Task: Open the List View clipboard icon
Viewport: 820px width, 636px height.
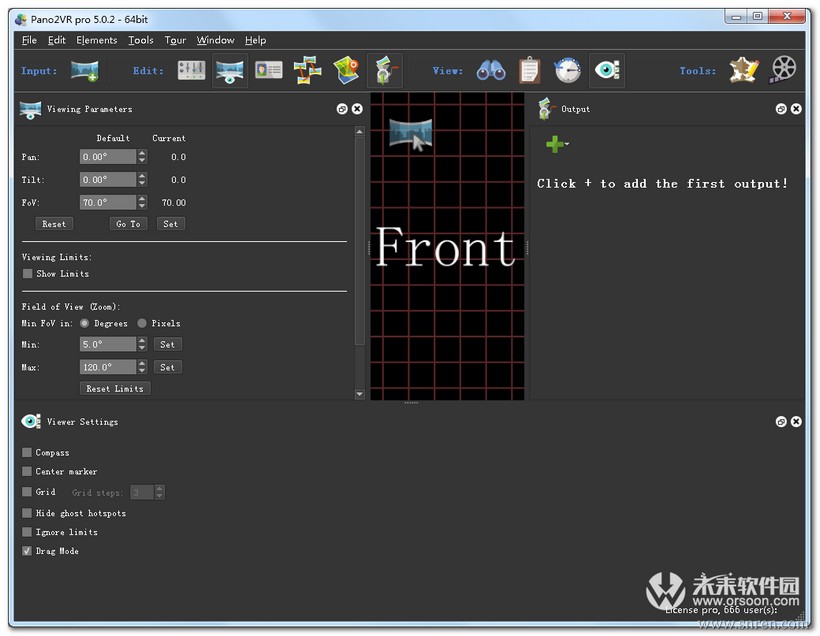Action: tap(529, 71)
